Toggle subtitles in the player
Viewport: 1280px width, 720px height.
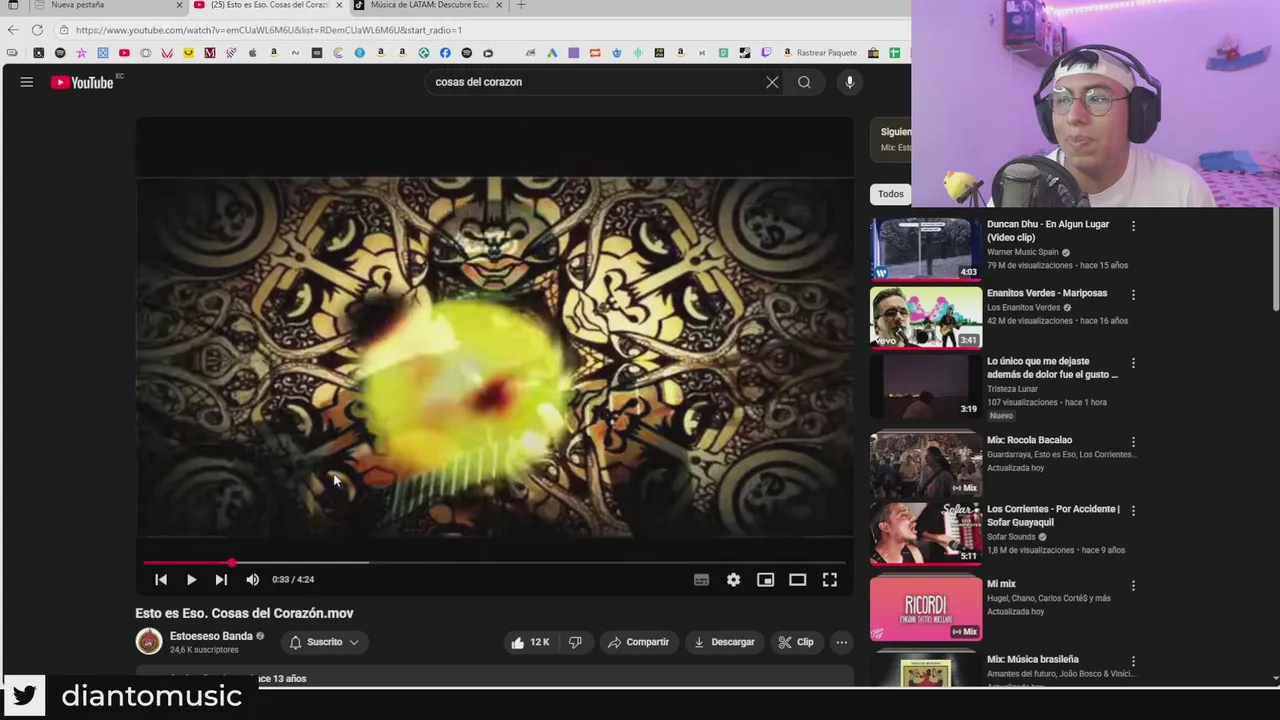coord(701,579)
